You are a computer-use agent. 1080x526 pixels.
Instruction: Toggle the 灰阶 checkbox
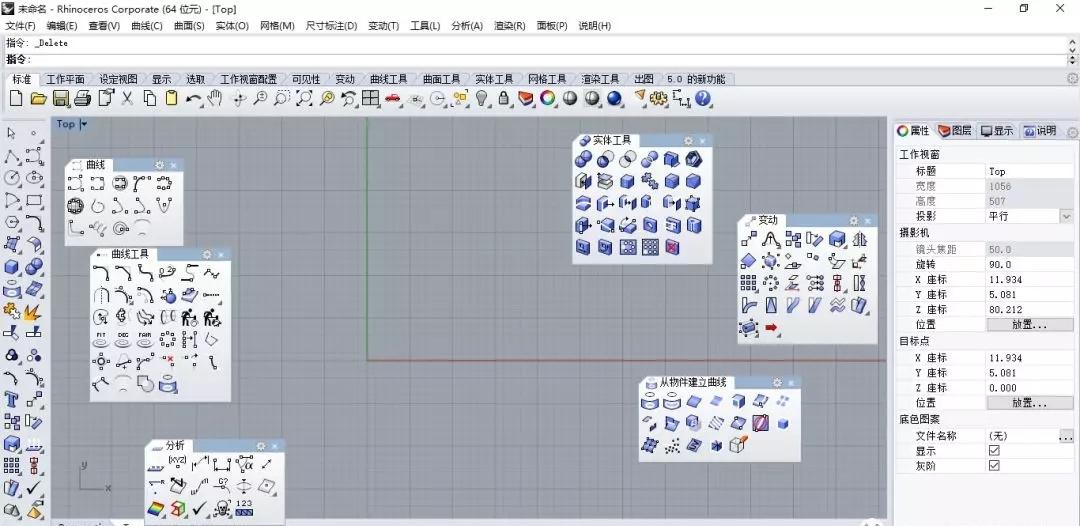coord(994,465)
